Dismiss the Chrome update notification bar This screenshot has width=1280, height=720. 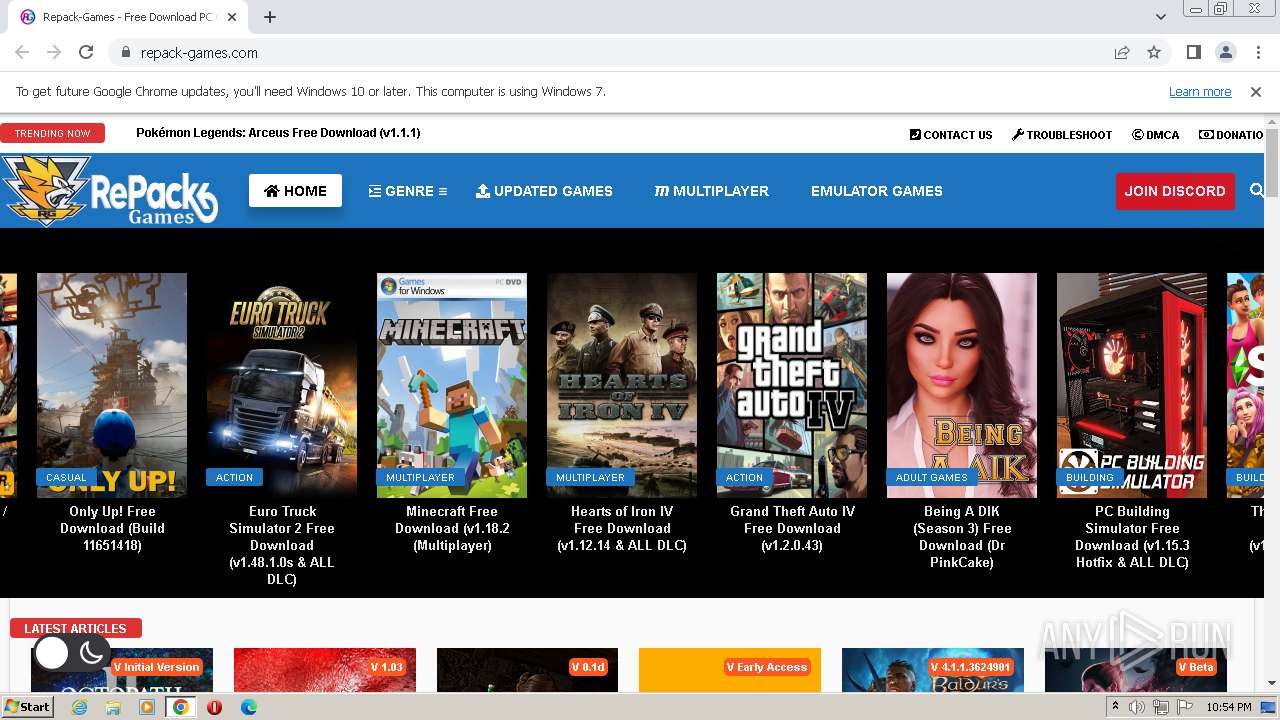pos(1256,91)
